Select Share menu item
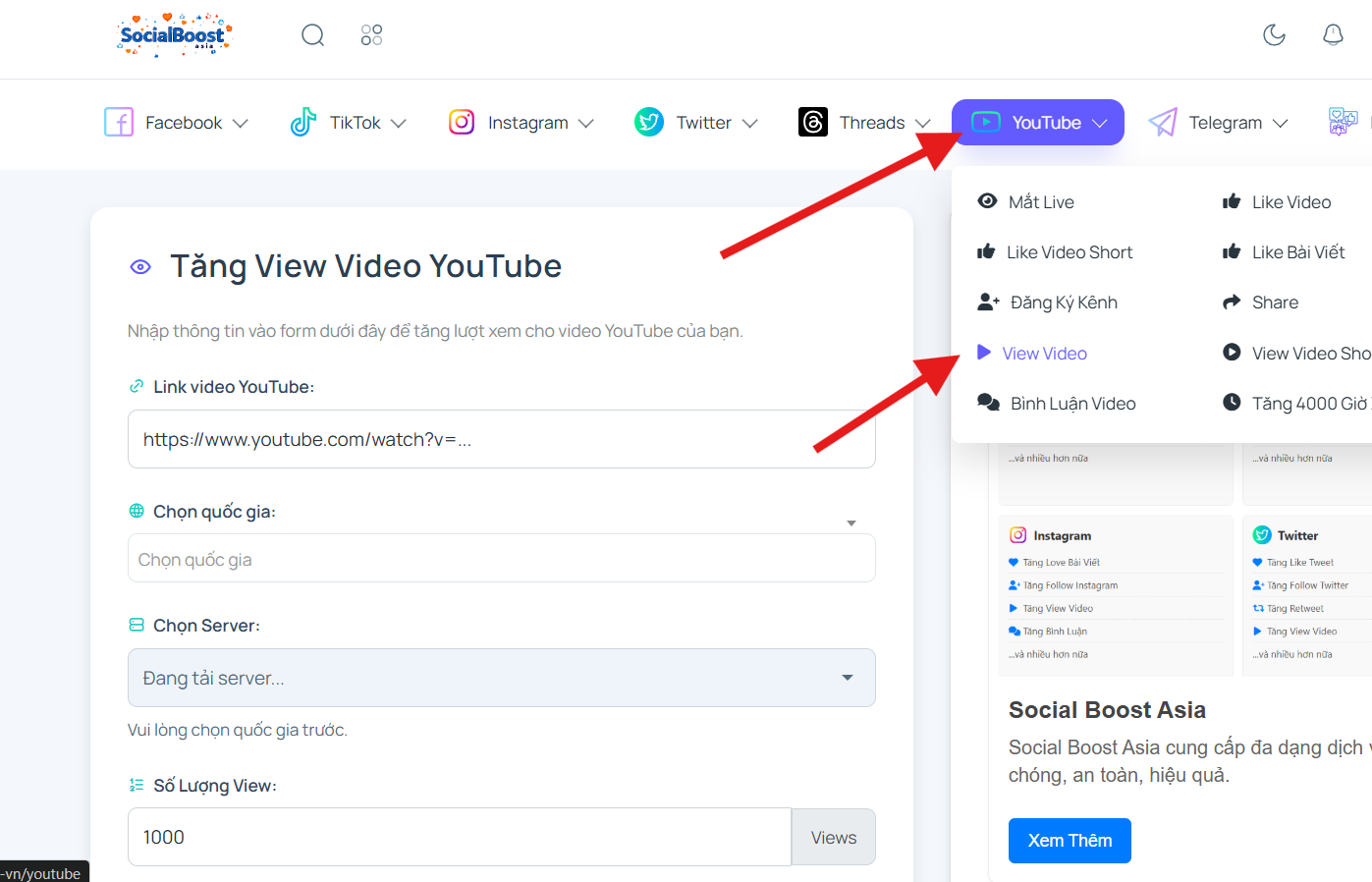This screenshot has width=1372, height=882. tap(1260, 303)
